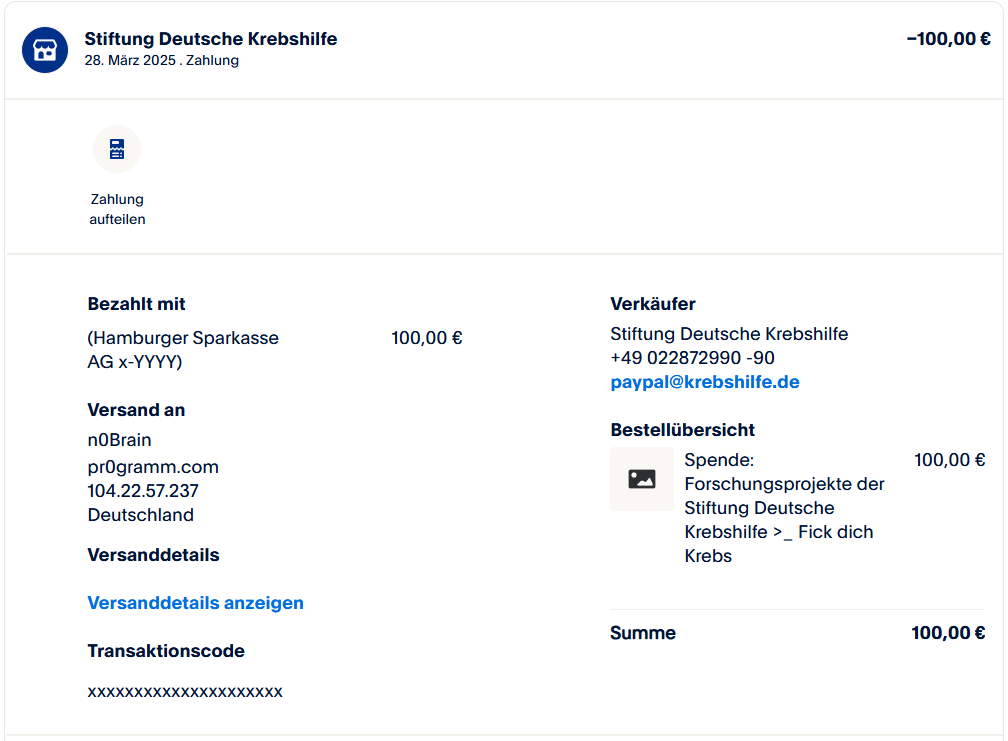Click the Hamburger Sparkasse AG payment source
Screen dimensions: 1008x741
point(183,350)
